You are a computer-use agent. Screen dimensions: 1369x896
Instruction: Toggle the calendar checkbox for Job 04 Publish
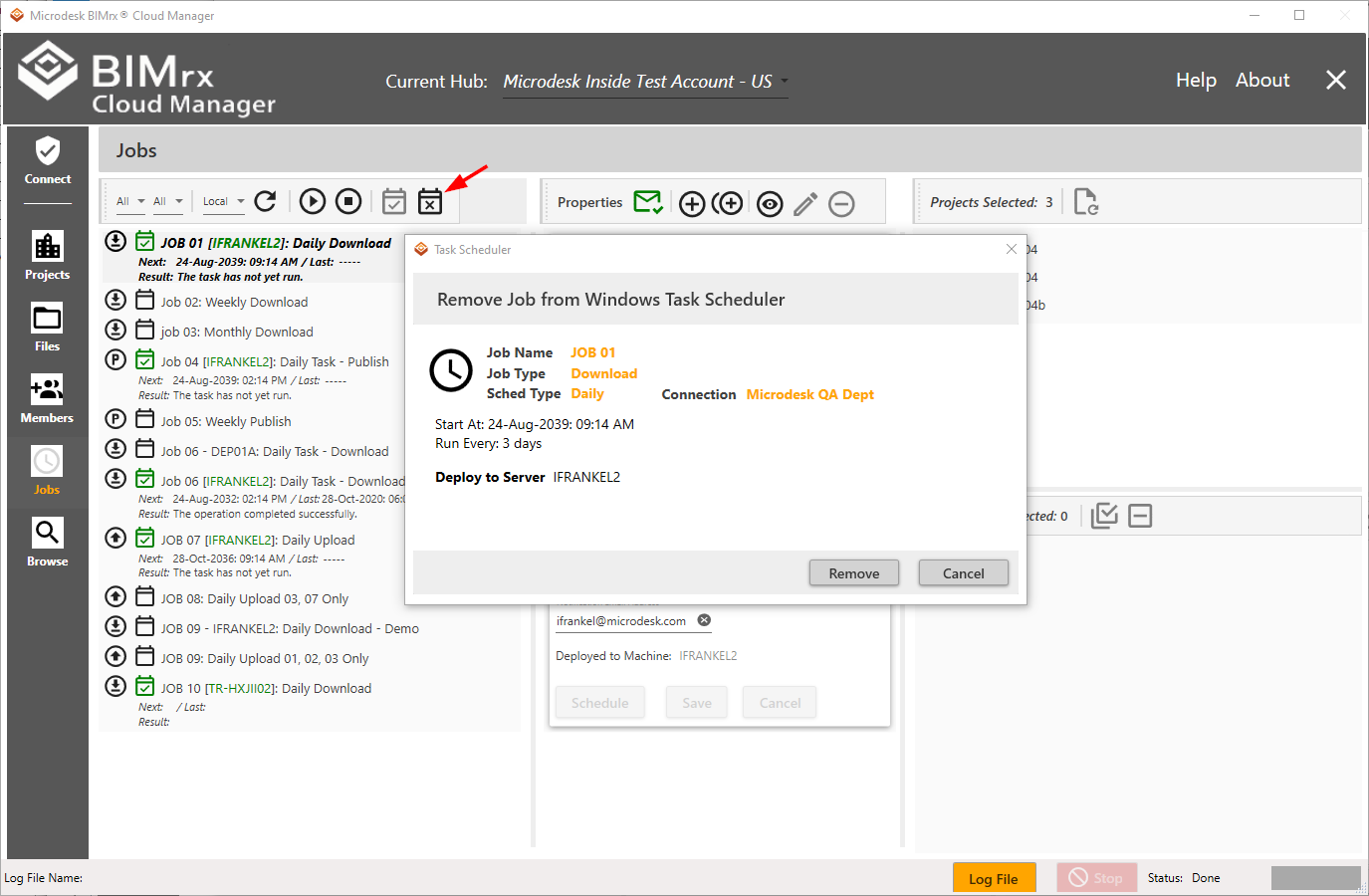pyautogui.click(x=145, y=359)
